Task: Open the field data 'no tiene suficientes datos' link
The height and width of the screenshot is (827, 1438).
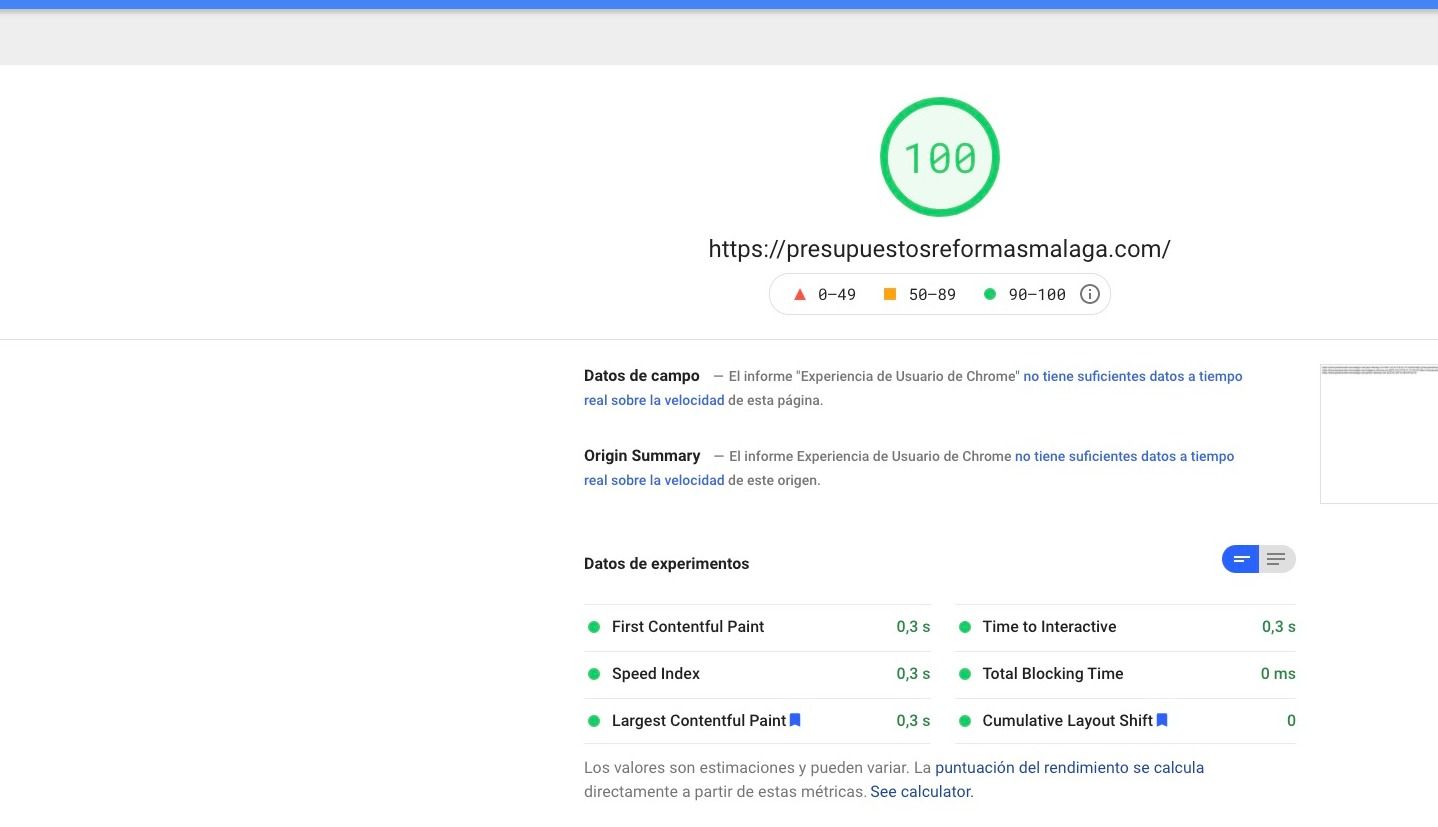Action: (1133, 376)
